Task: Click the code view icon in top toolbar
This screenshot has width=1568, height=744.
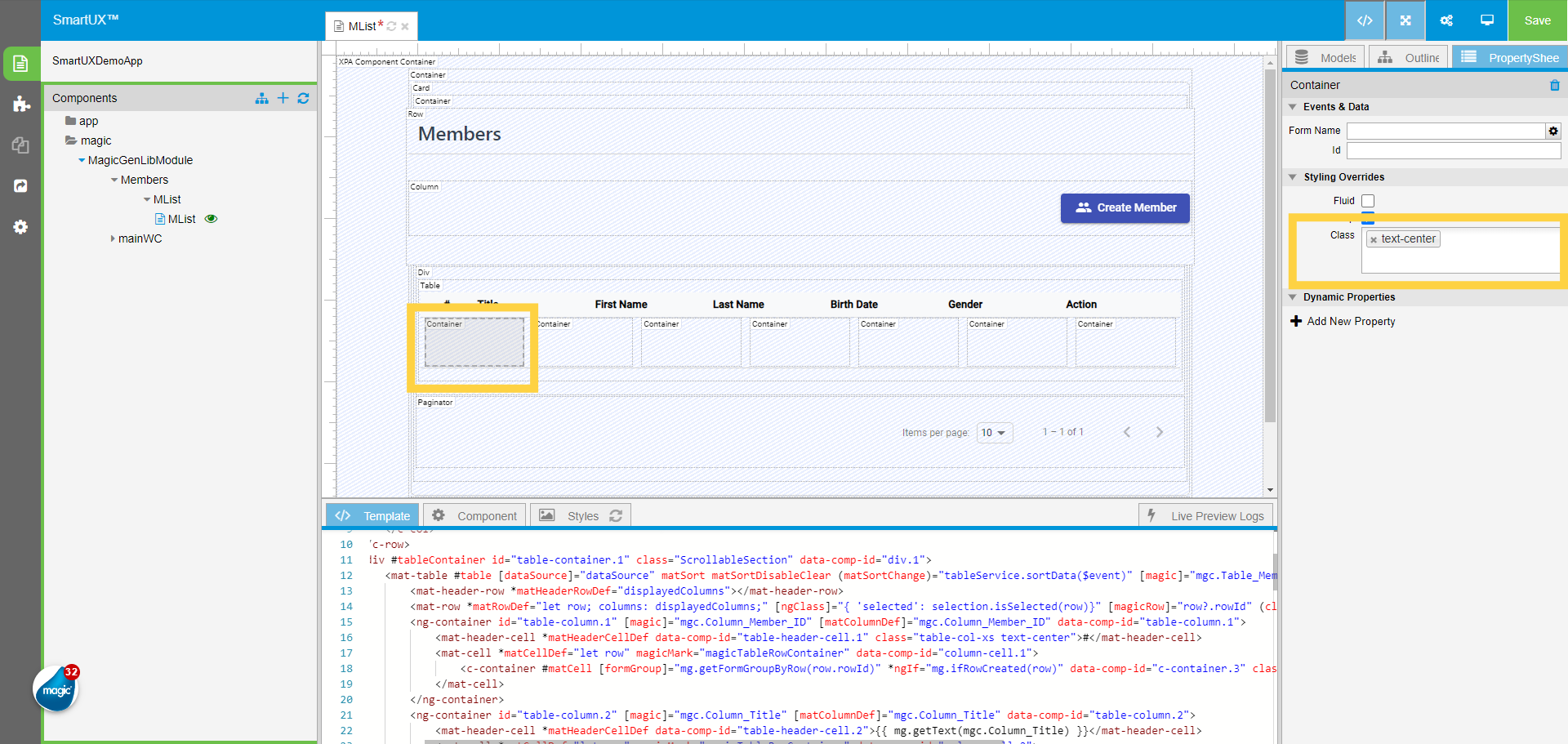Action: [1364, 20]
